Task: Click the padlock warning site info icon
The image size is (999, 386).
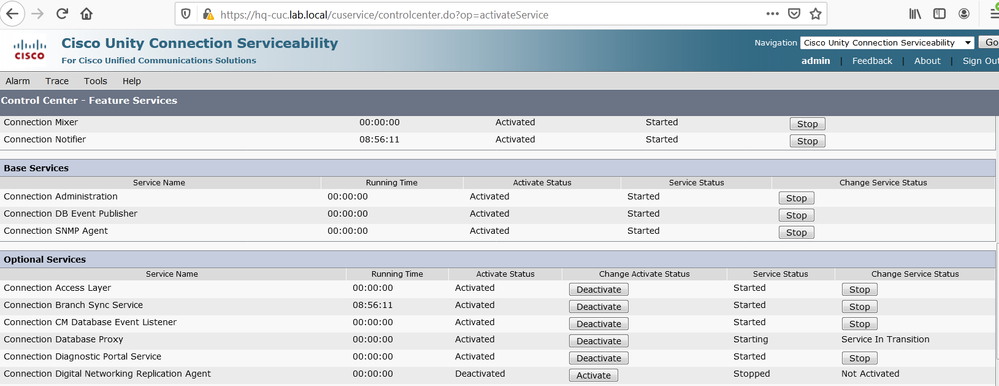Action: (208, 14)
